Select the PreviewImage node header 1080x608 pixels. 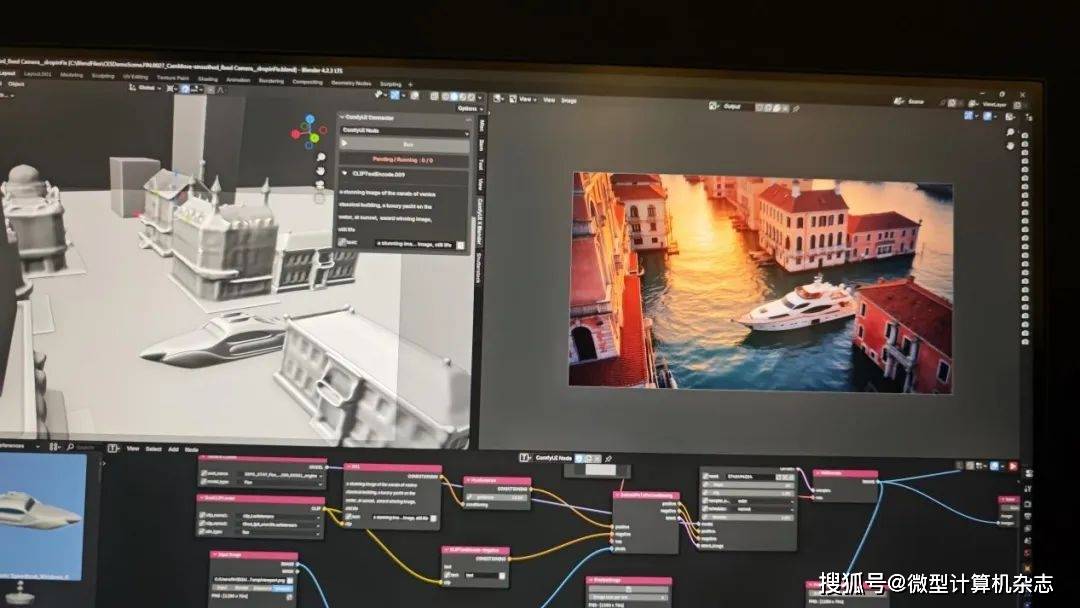click(x=629, y=580)
